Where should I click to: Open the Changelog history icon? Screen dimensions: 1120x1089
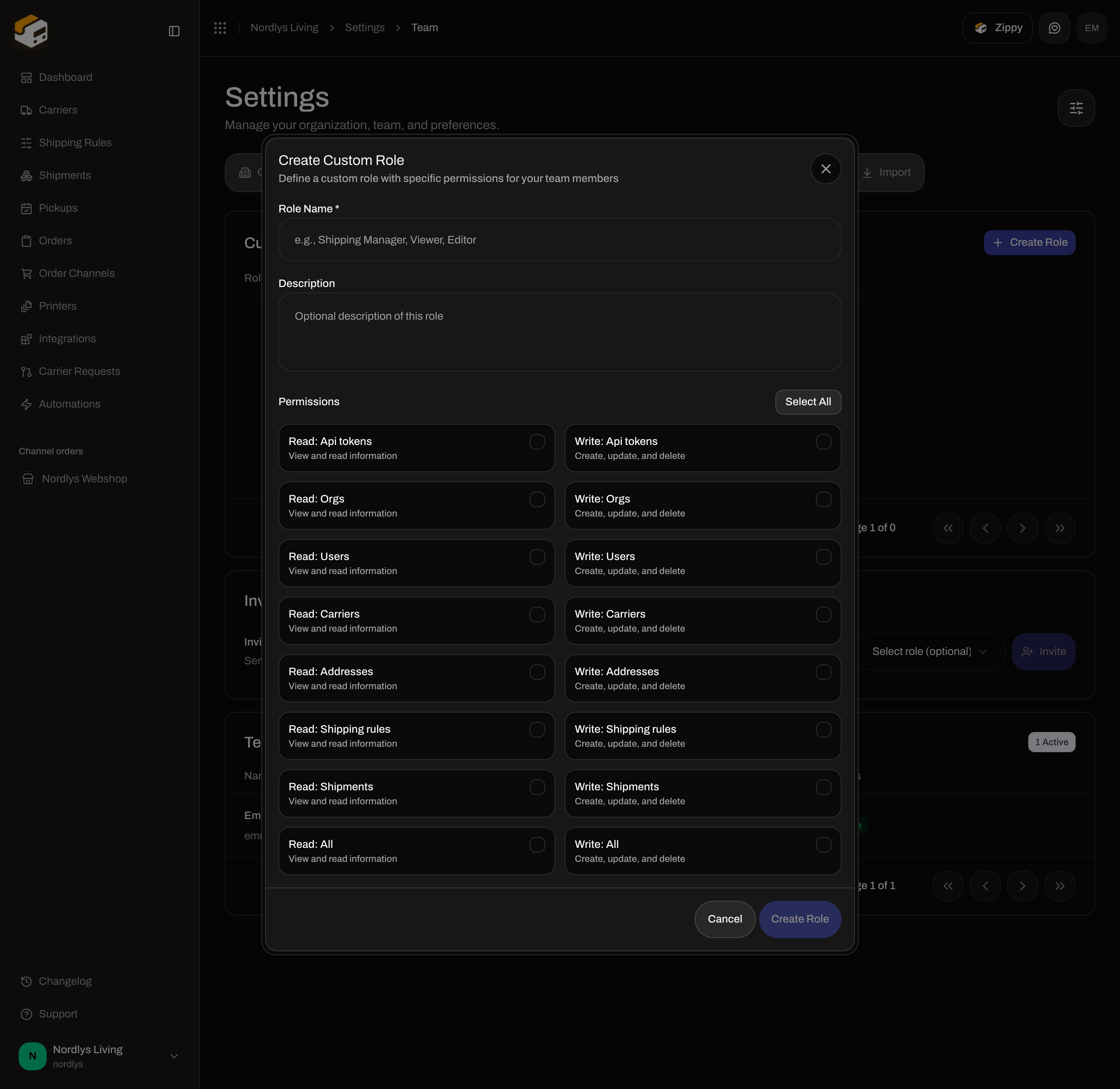tap(26, 982)
